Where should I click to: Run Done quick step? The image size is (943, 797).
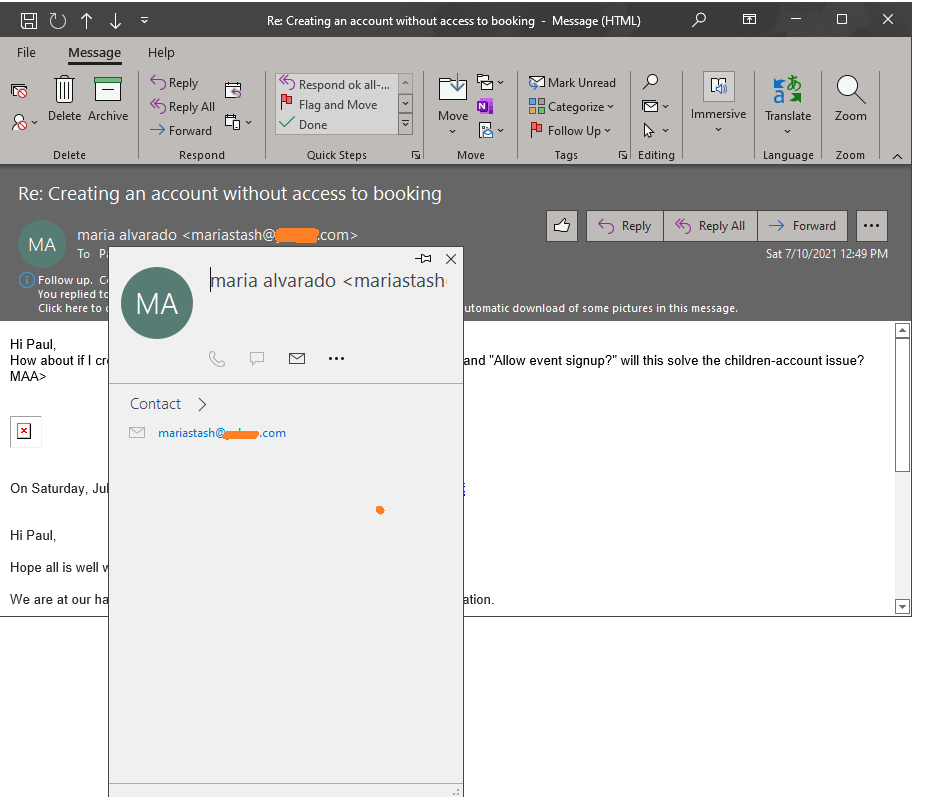coord(337,125)
